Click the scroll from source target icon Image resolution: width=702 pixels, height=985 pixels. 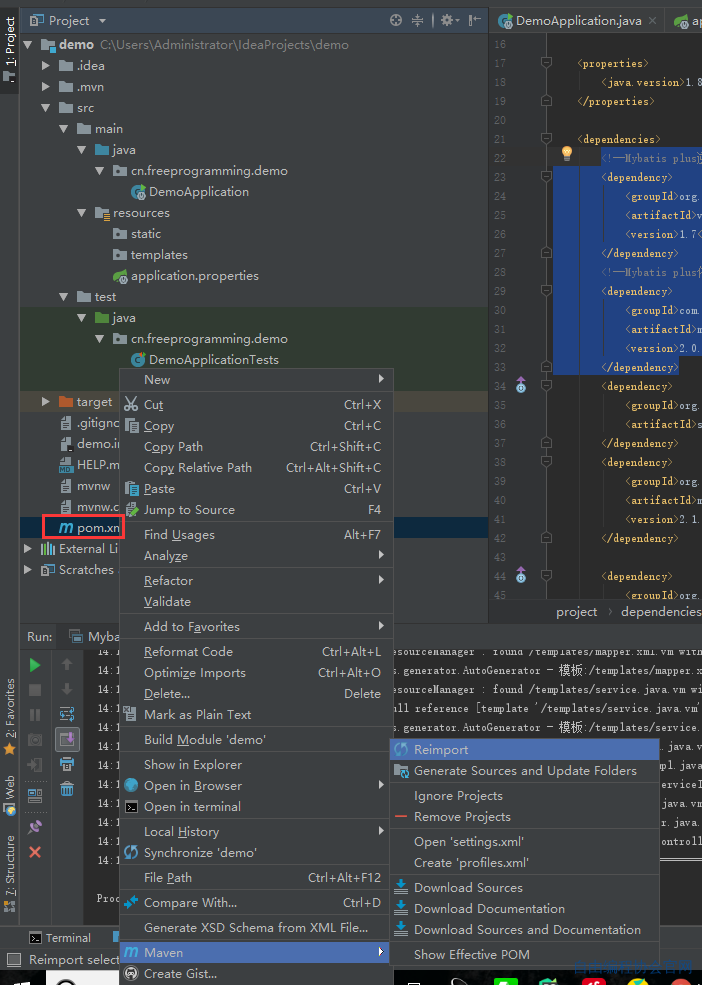coord(396,20)
